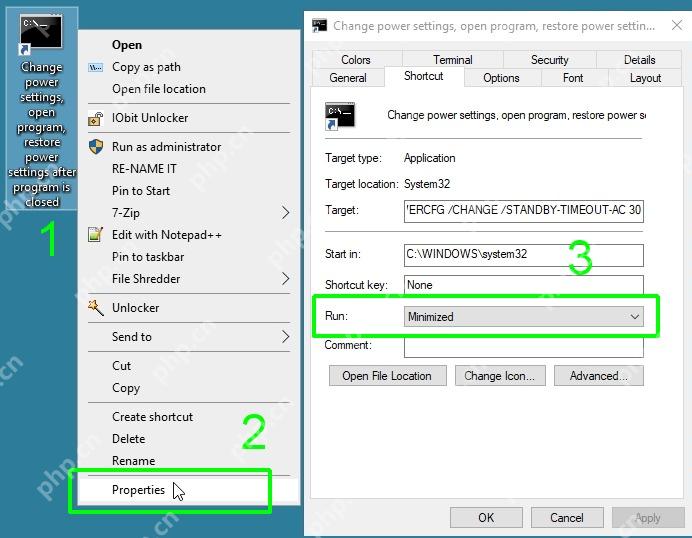The image size is (692, 538).
Task: Switch to the Security tab
Action: click(x=549, y=60)
